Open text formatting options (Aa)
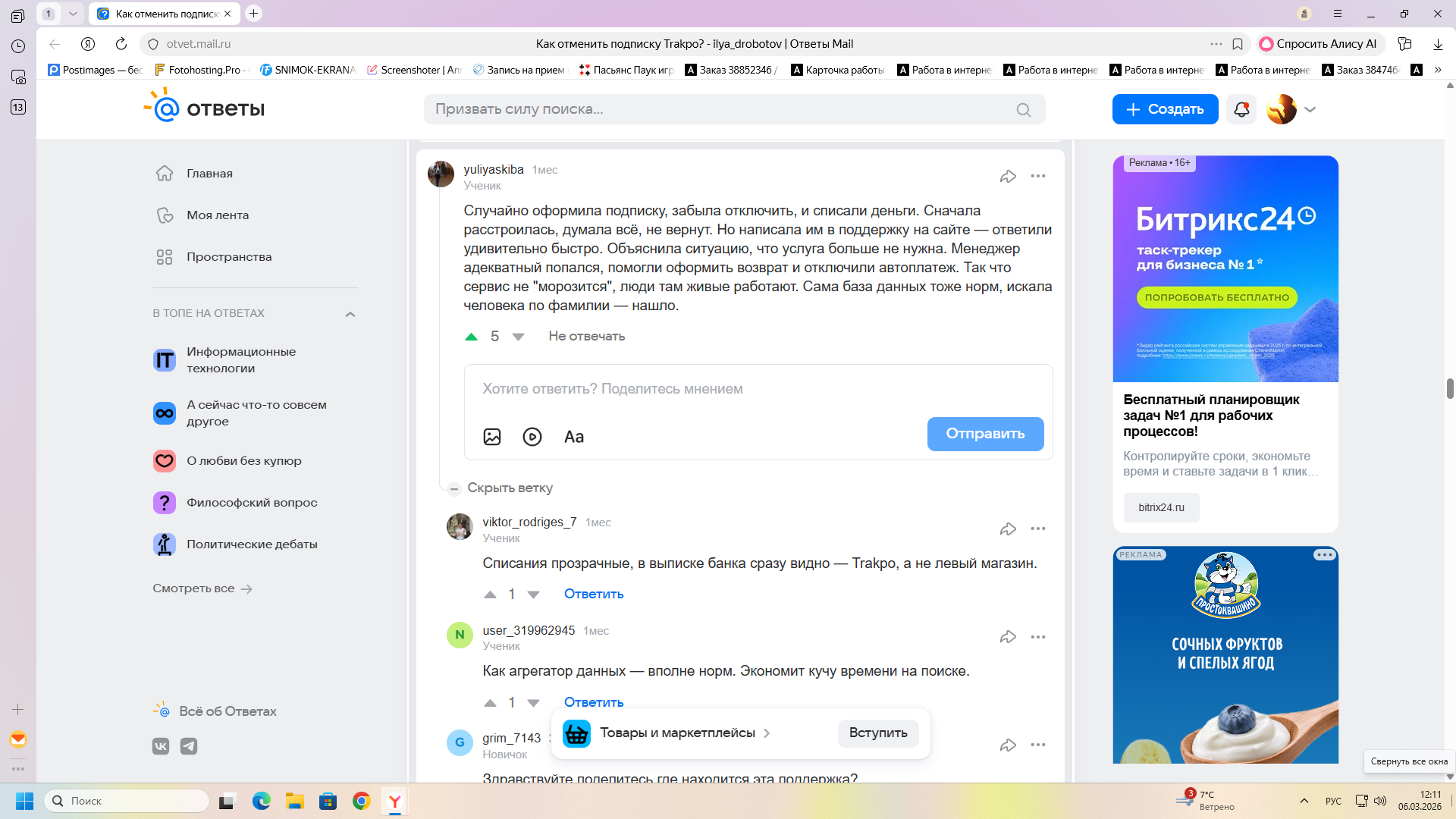The image size is (1456, 819). tap(574, 437)
